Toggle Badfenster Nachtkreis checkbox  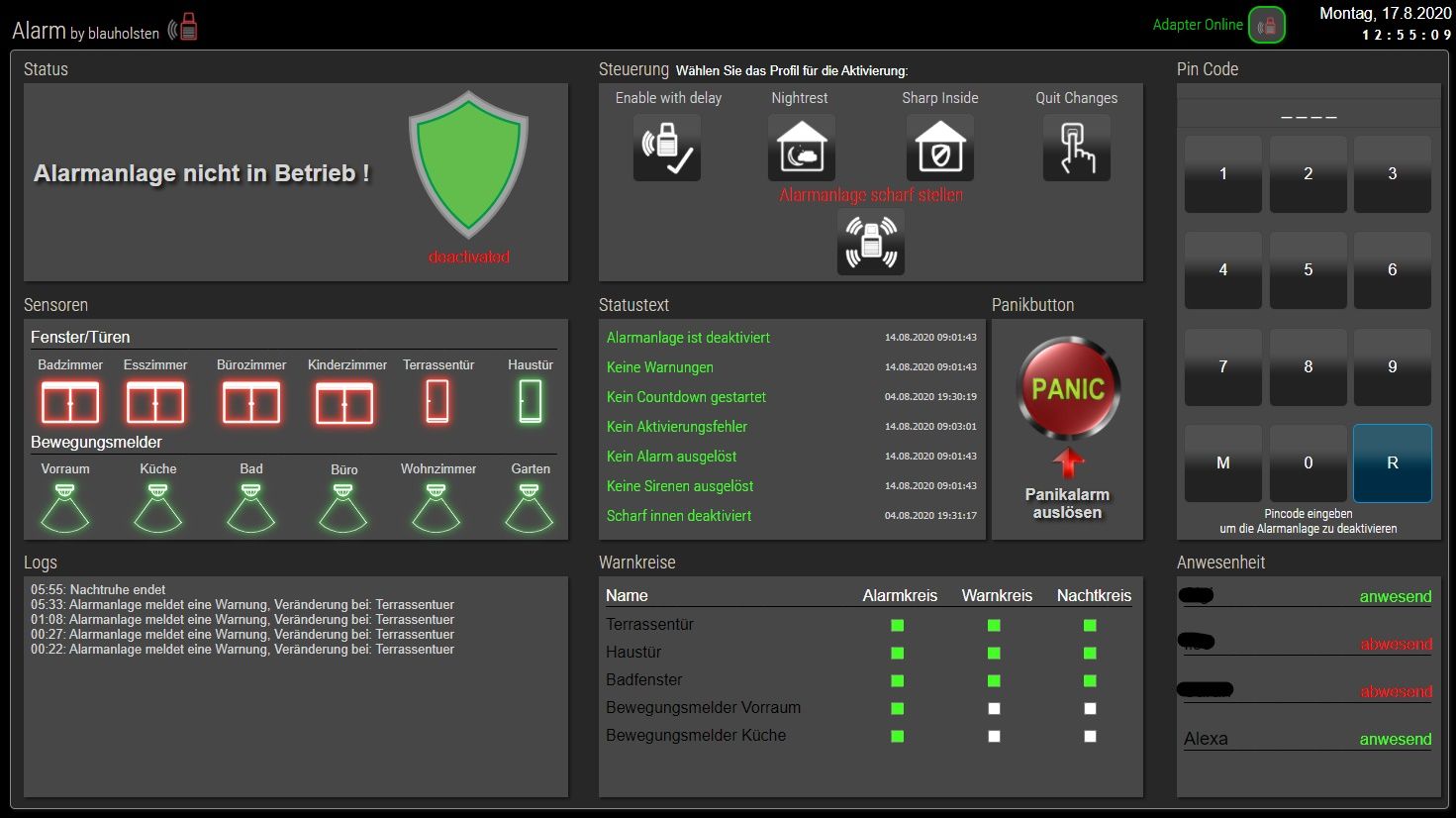click(x=1090, y=681)
